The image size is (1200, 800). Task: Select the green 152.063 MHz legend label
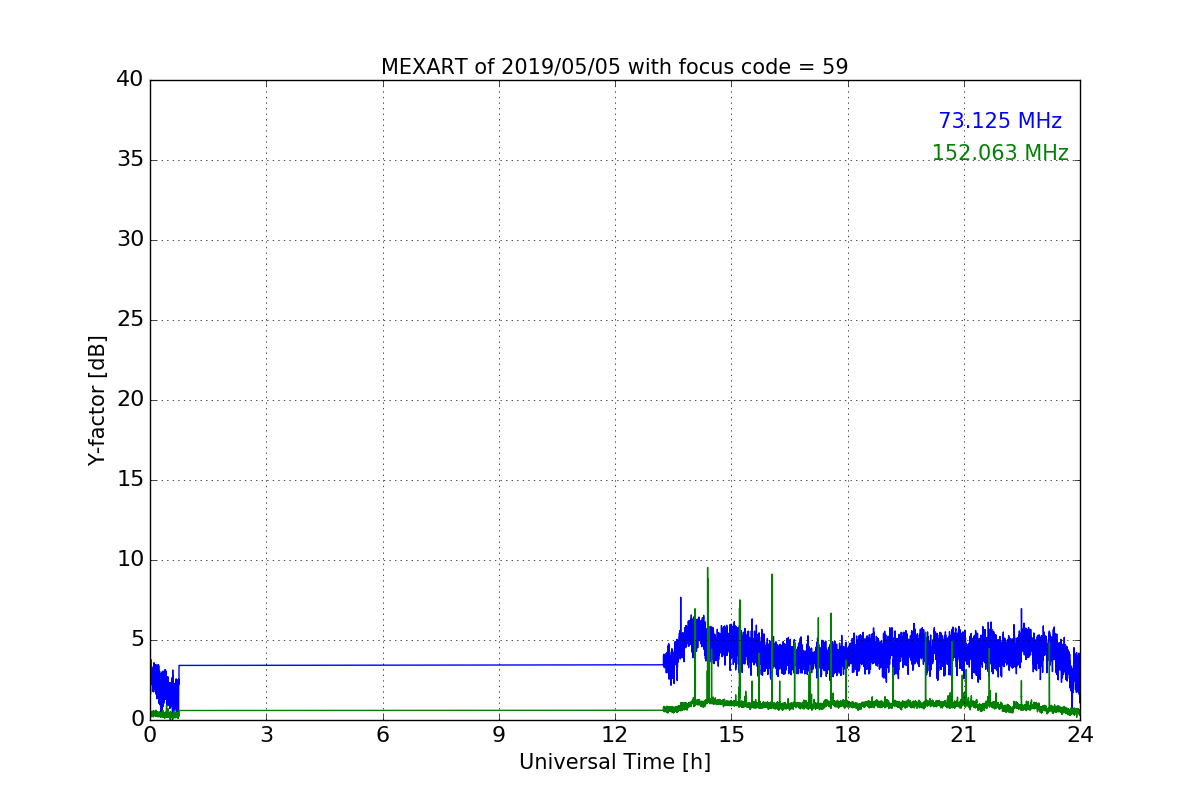[x=1000, y=153]
